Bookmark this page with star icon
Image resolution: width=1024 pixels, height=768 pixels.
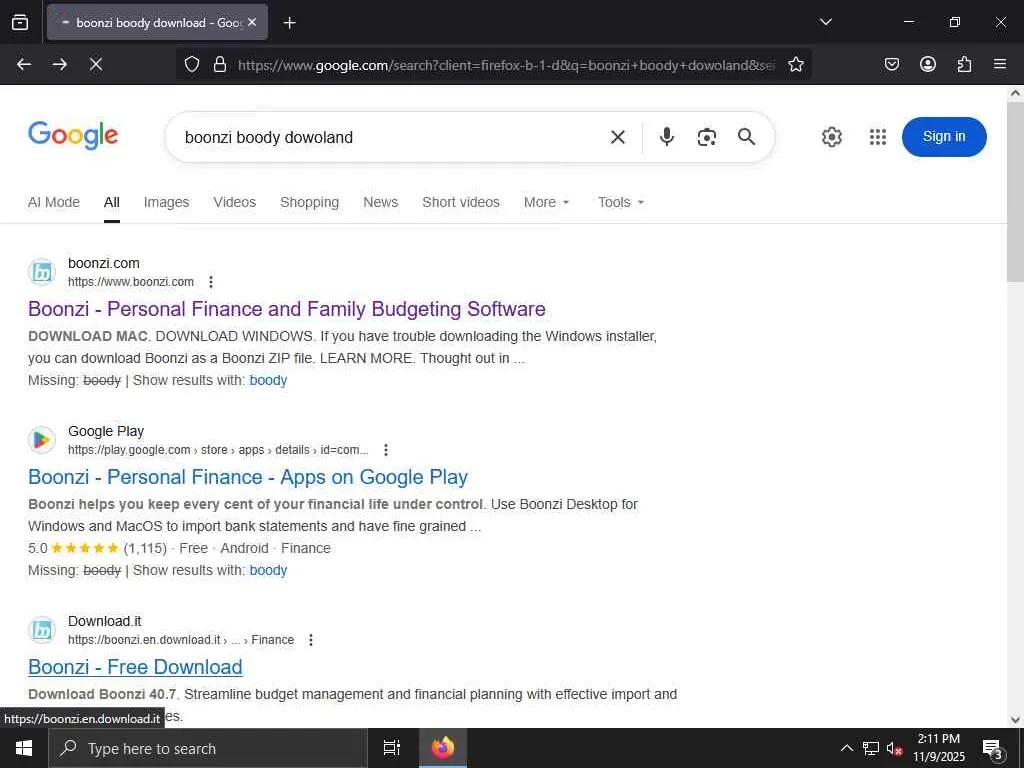point(795,64)
